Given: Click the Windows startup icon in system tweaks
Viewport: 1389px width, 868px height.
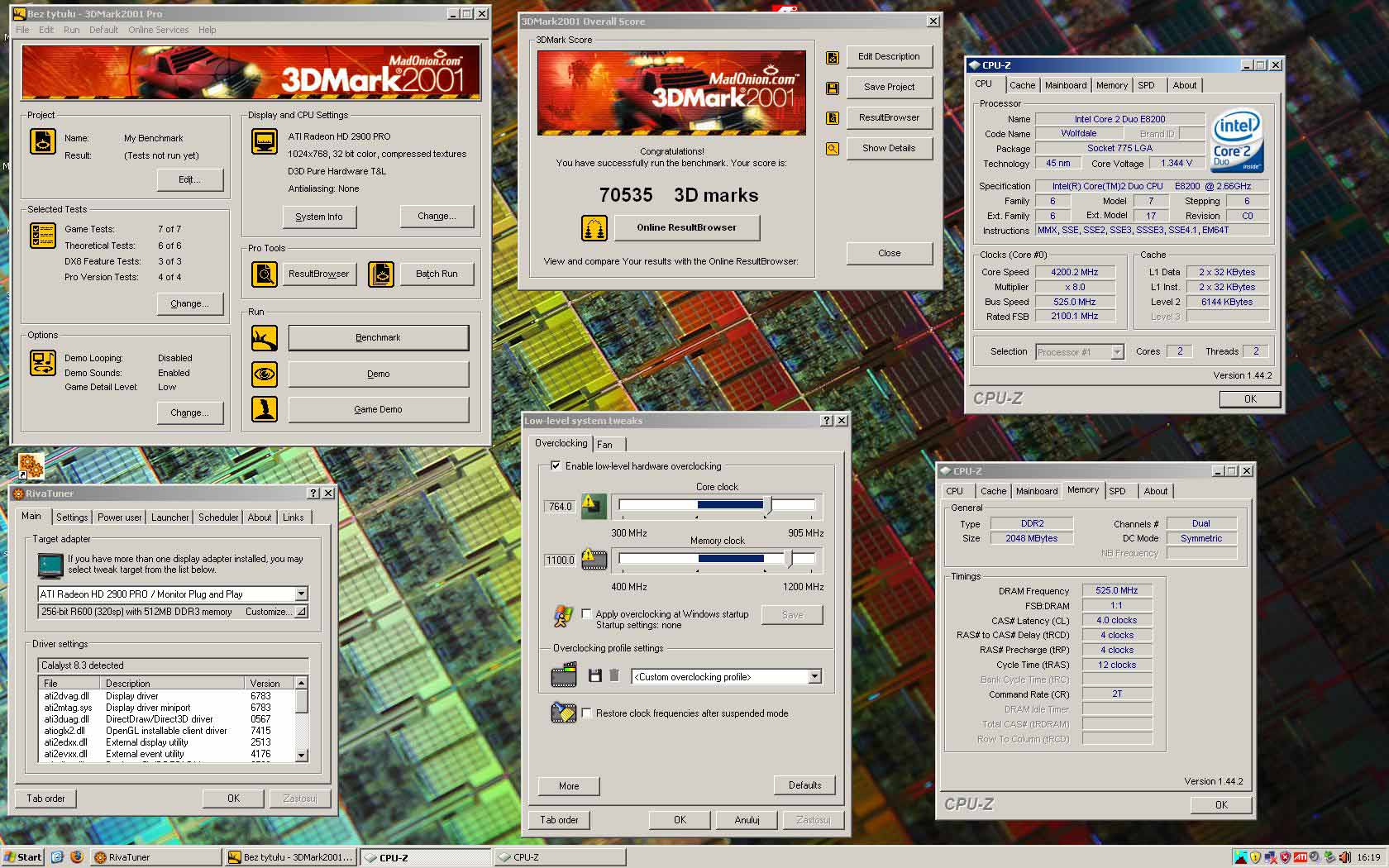Looking at the screenshot, I should click(563, 617).
